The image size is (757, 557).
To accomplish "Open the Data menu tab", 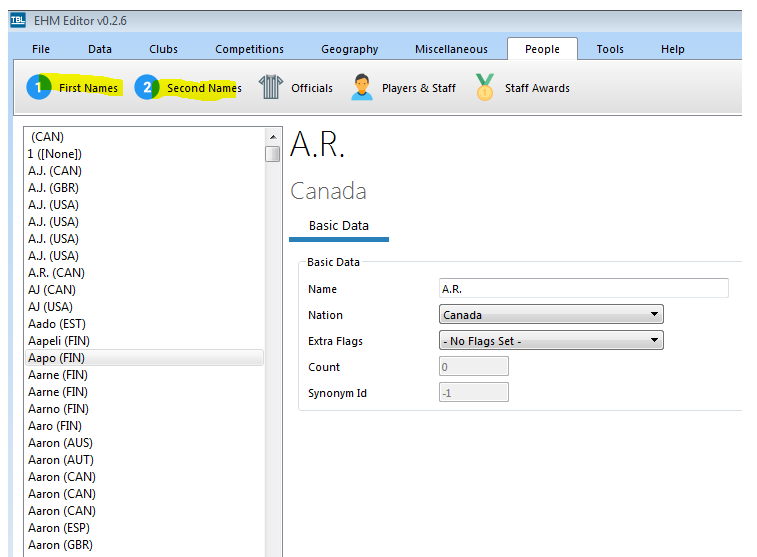I will click(100, 49).
